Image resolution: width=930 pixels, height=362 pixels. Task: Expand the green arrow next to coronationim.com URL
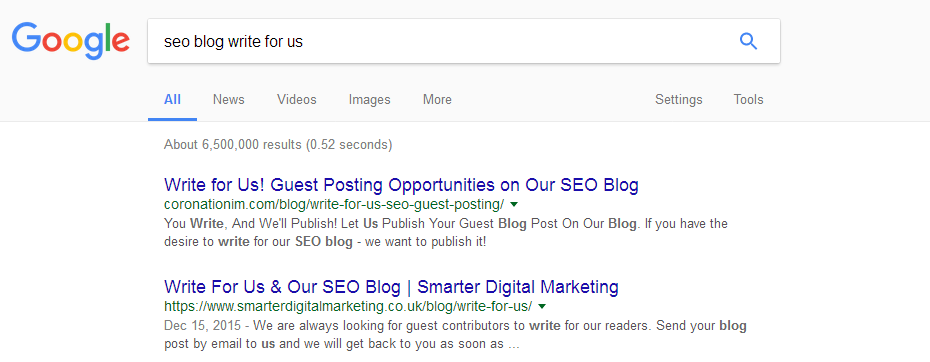pyautogui.click(x=514, y=205)
